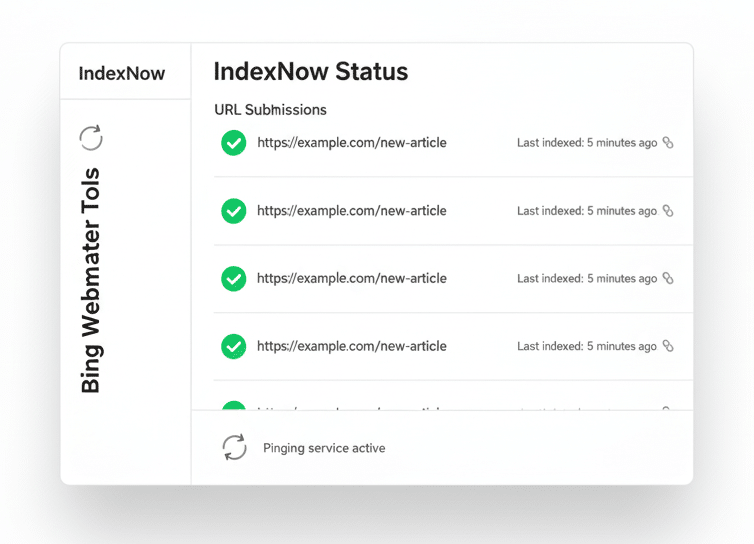
Task: Click the sidebar refresh icon
Action: pyautogui.click(x=91, y=138)
